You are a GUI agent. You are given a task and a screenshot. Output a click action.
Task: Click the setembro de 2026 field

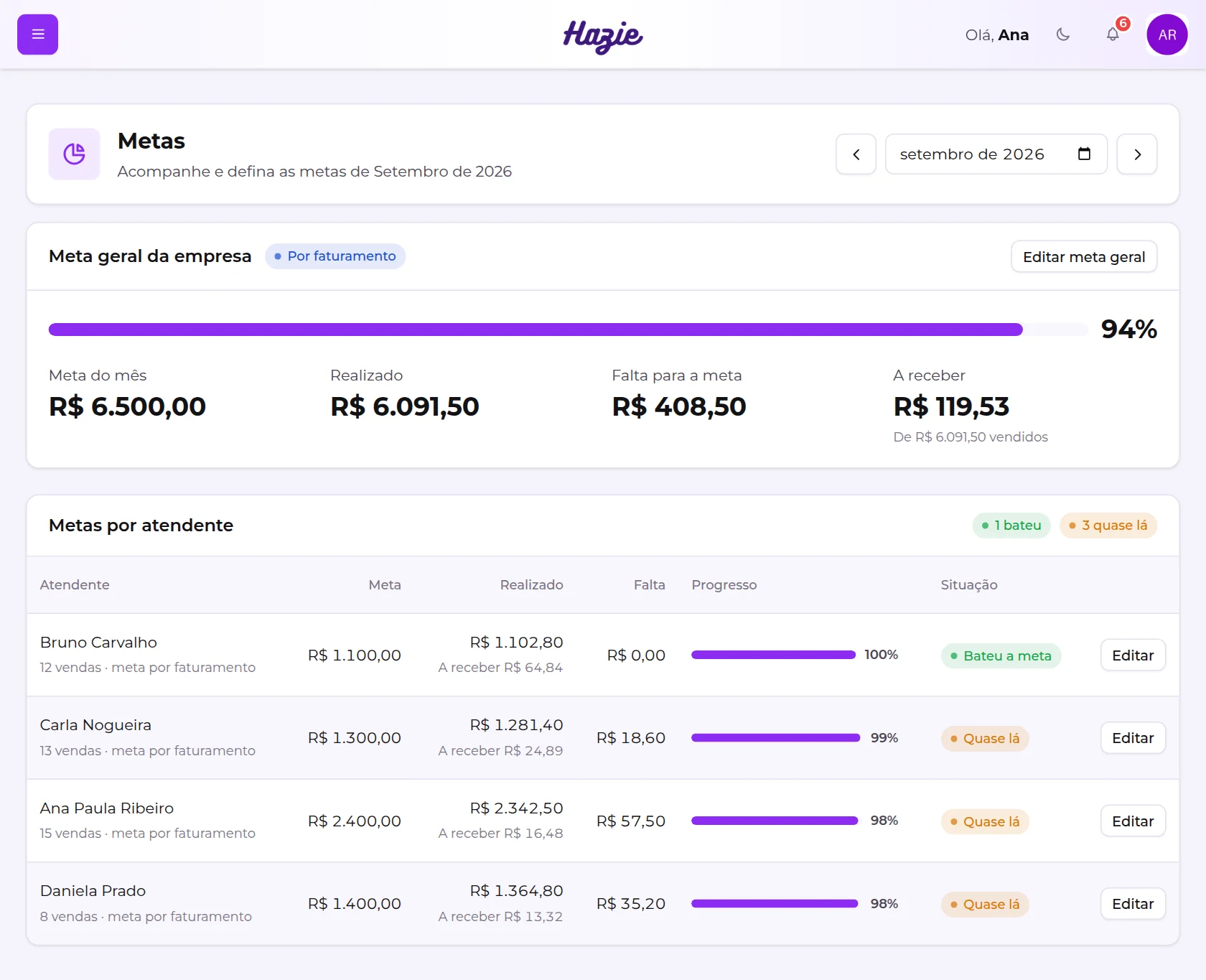[x=996, y=154]
